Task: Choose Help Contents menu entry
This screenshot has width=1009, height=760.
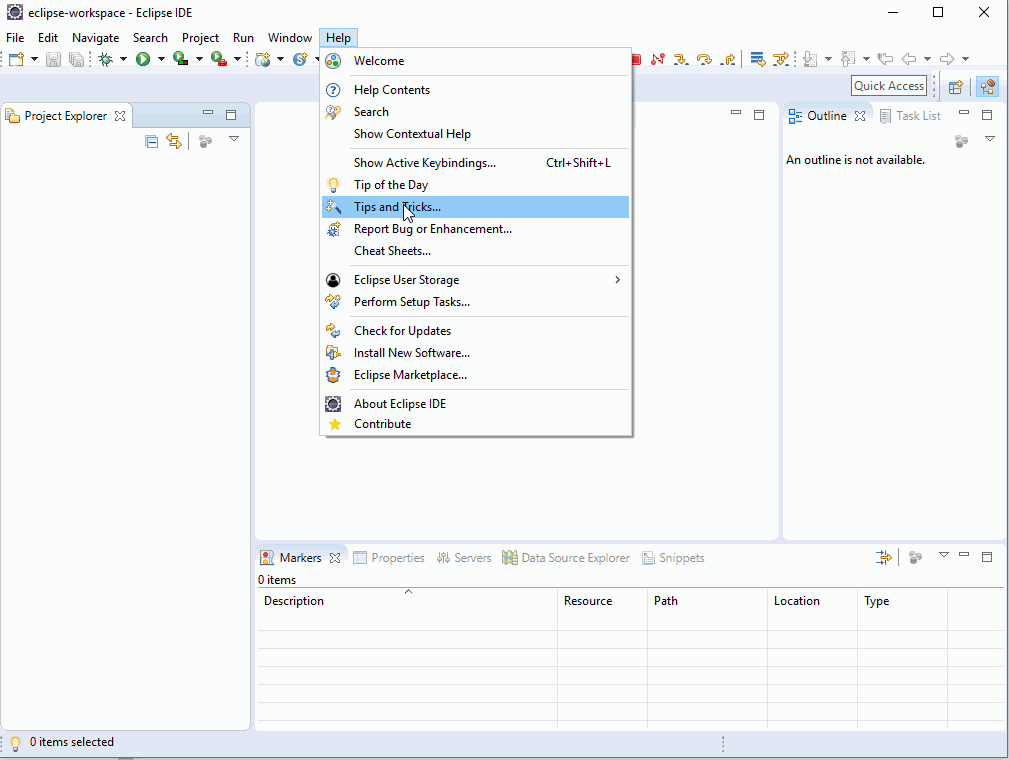Action: [x=476, y=90]
